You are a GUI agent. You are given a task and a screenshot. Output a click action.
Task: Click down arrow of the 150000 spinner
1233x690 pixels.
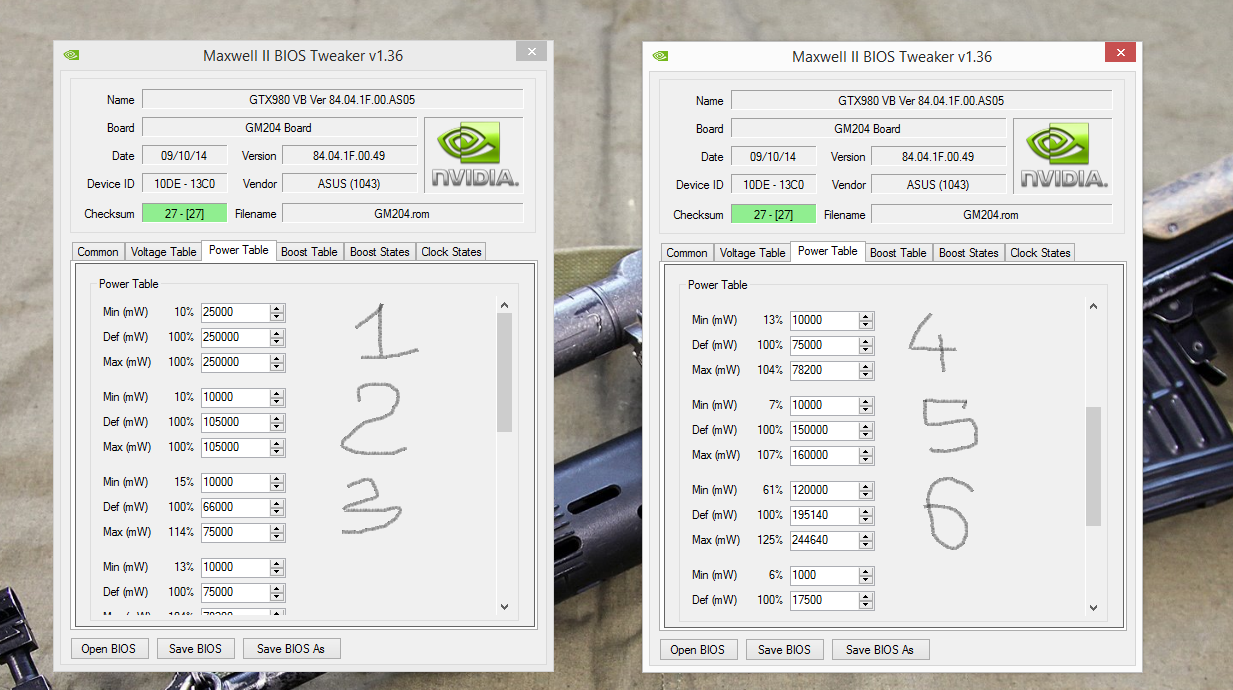pyautogui.click(x=866, y=435)
